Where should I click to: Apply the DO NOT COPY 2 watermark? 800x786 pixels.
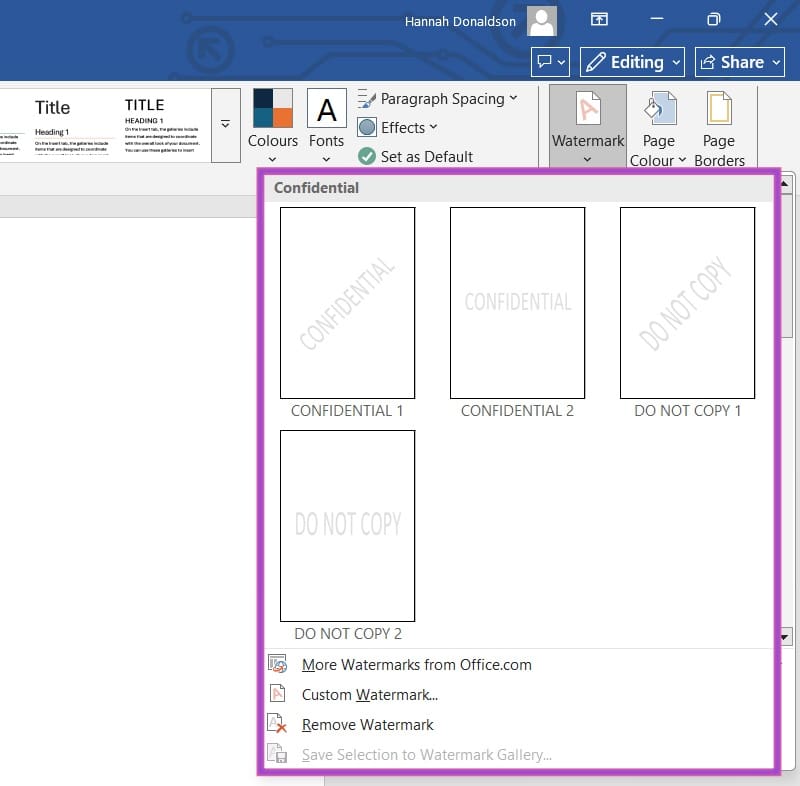pos(347,525)
